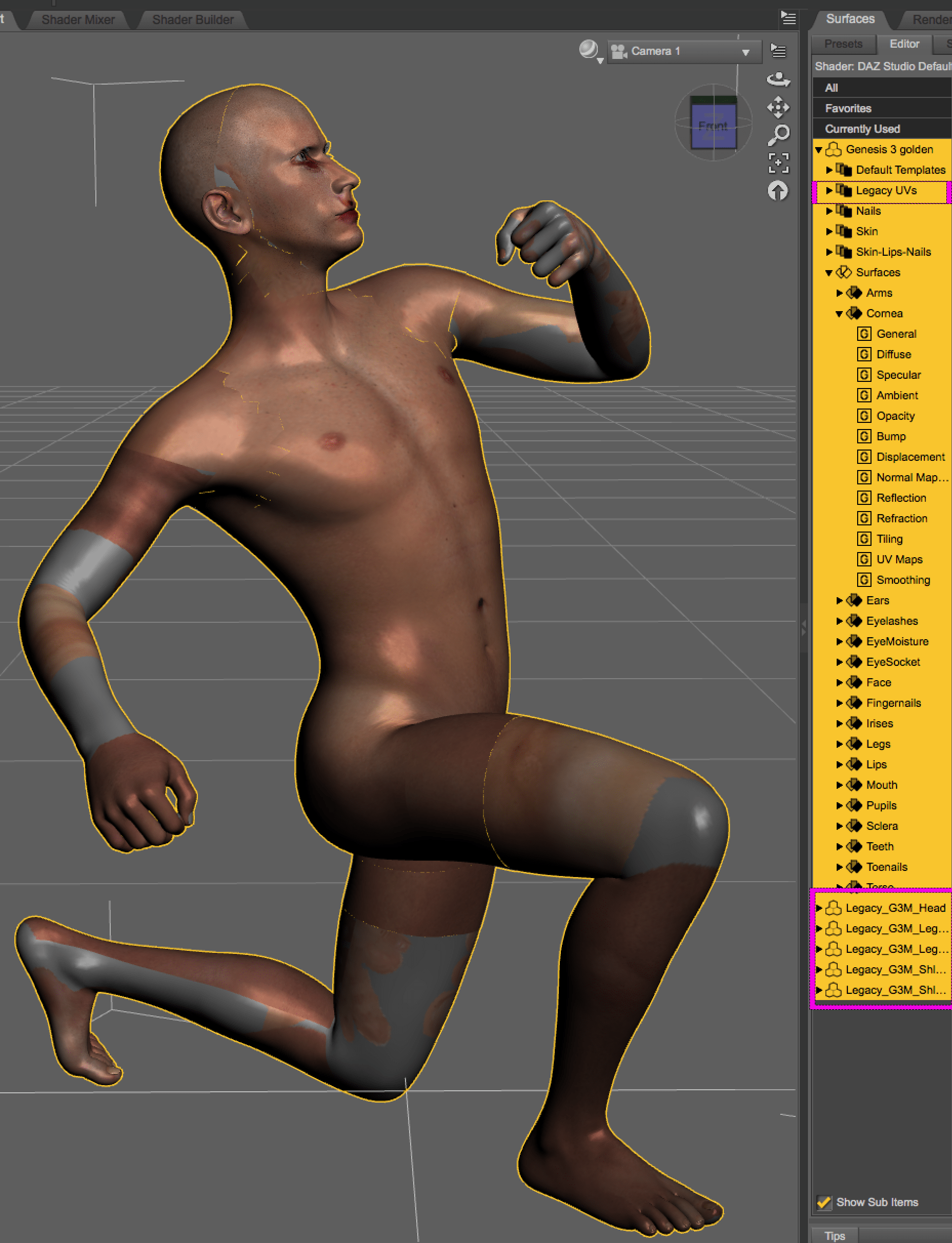Open the viewport options menu icon
This screenshot has height=1243, width=952.
click(779, 51)
